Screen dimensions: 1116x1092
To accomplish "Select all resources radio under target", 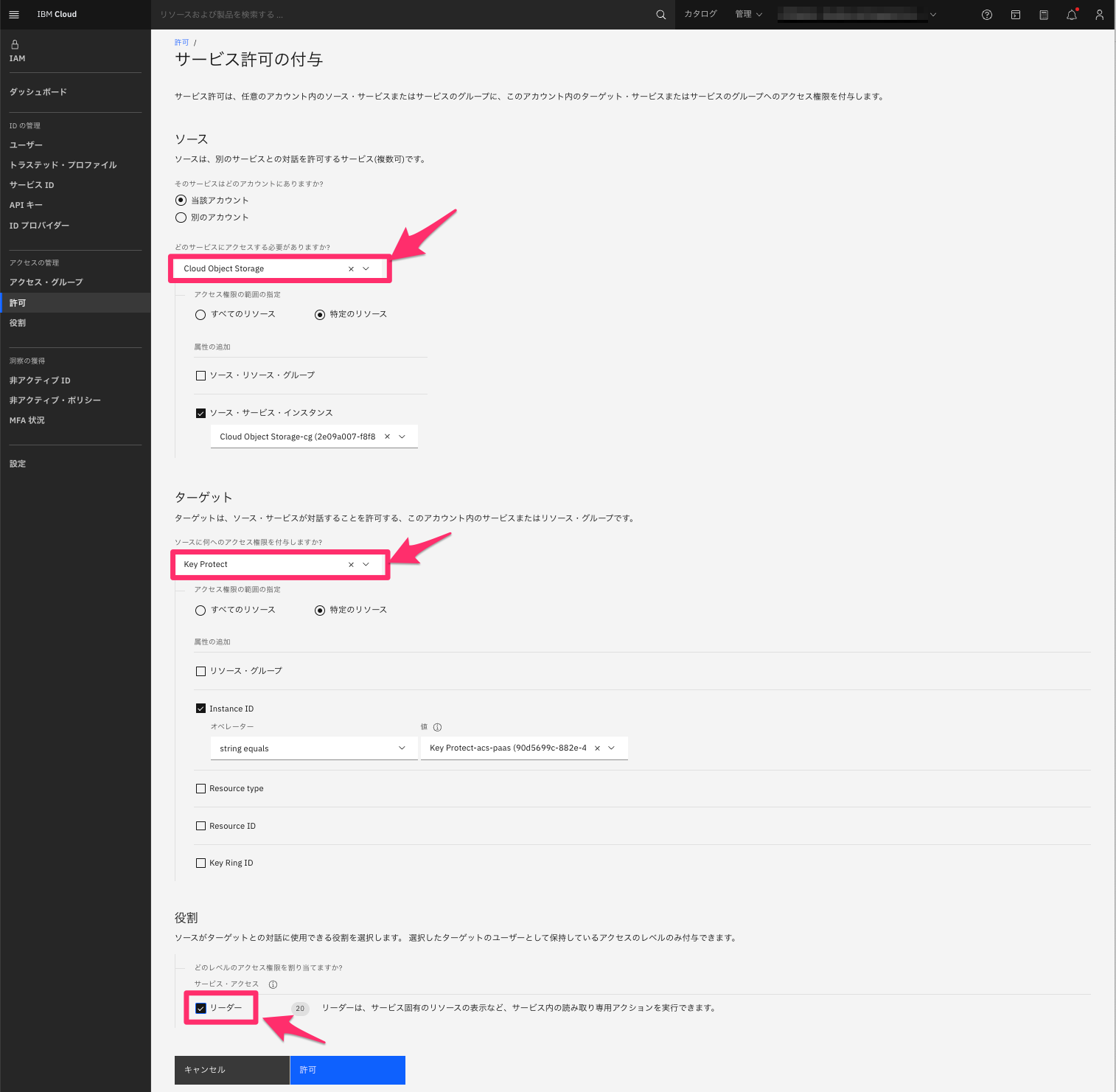I will [200, 611].
